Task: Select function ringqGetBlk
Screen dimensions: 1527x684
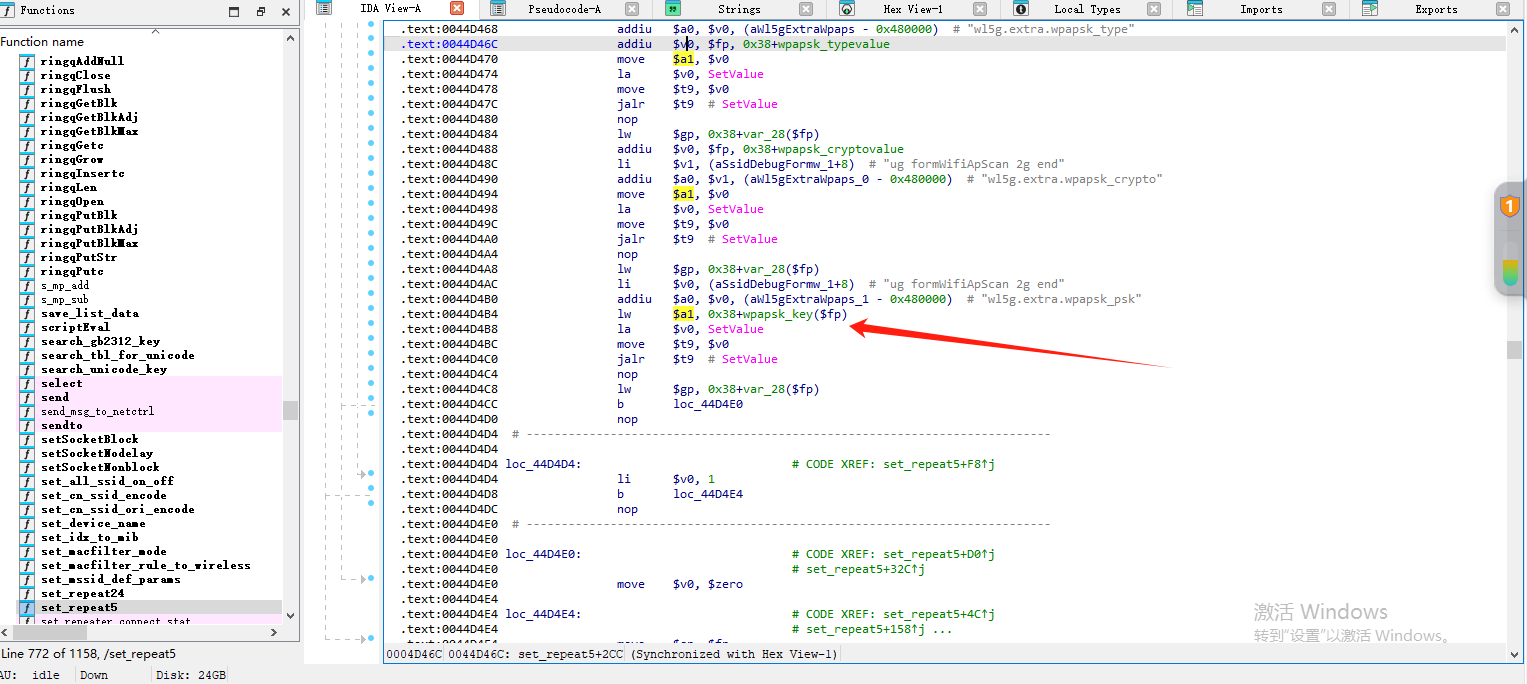Action: pos(79,103)
